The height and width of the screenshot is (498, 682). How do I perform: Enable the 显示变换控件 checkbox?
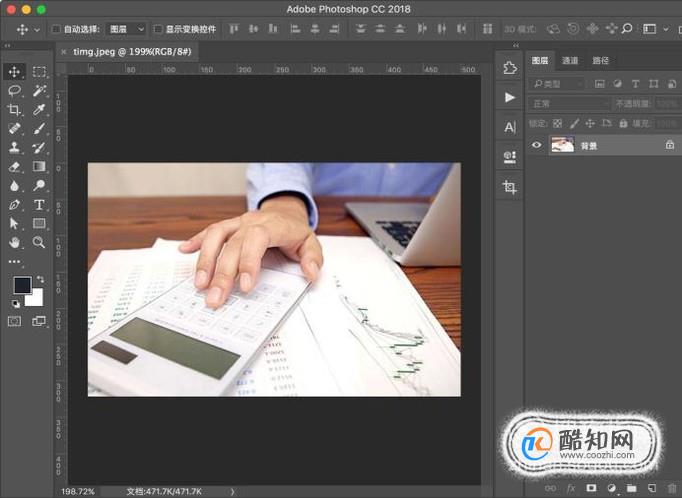coord(158,29)
